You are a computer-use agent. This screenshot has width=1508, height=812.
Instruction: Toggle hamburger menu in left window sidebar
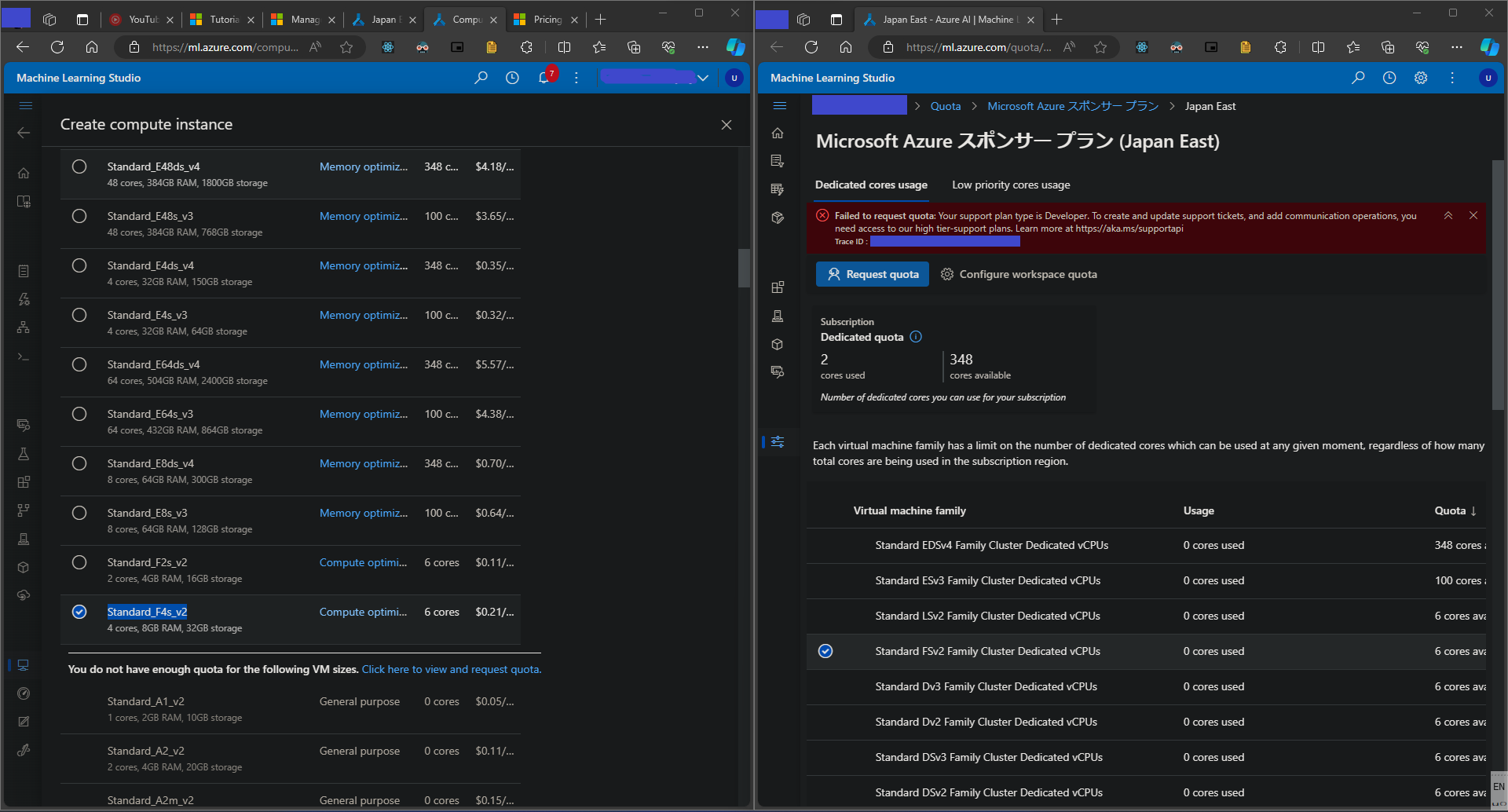pos(26,106)
